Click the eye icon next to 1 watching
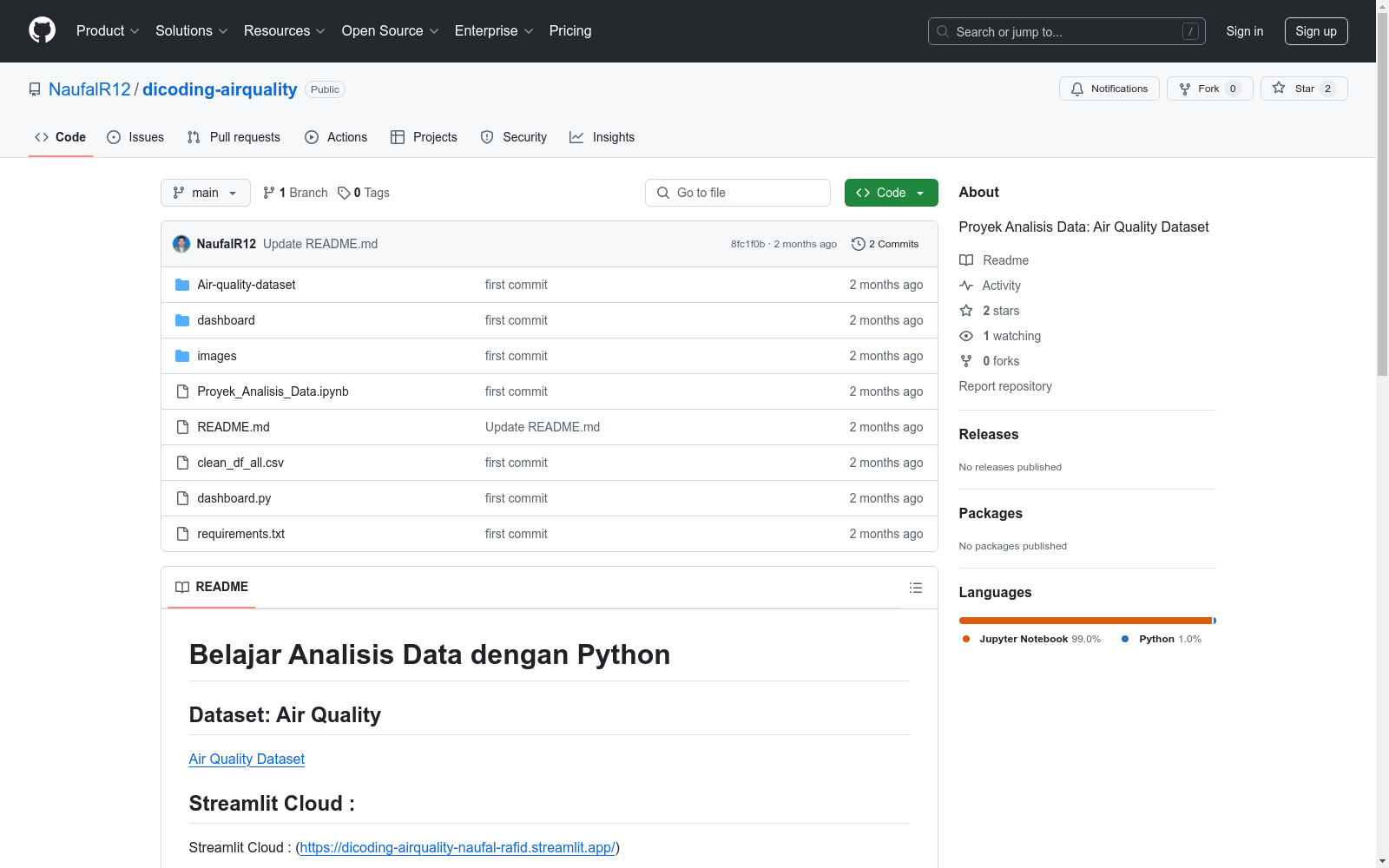The image size is (1389, 868). click(966, 336)
